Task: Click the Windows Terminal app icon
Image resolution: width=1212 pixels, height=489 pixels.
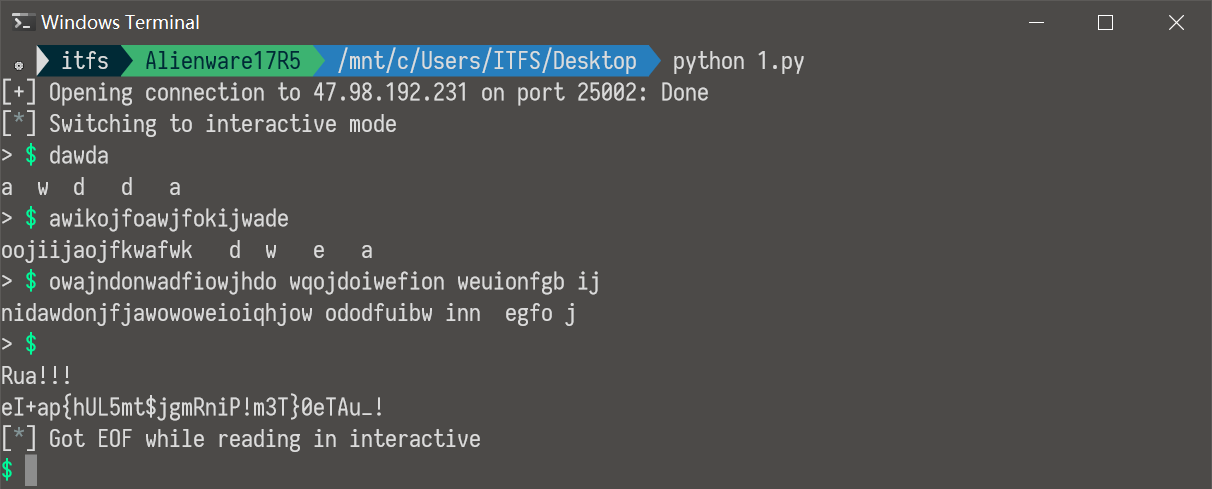Action: (22, 22)
